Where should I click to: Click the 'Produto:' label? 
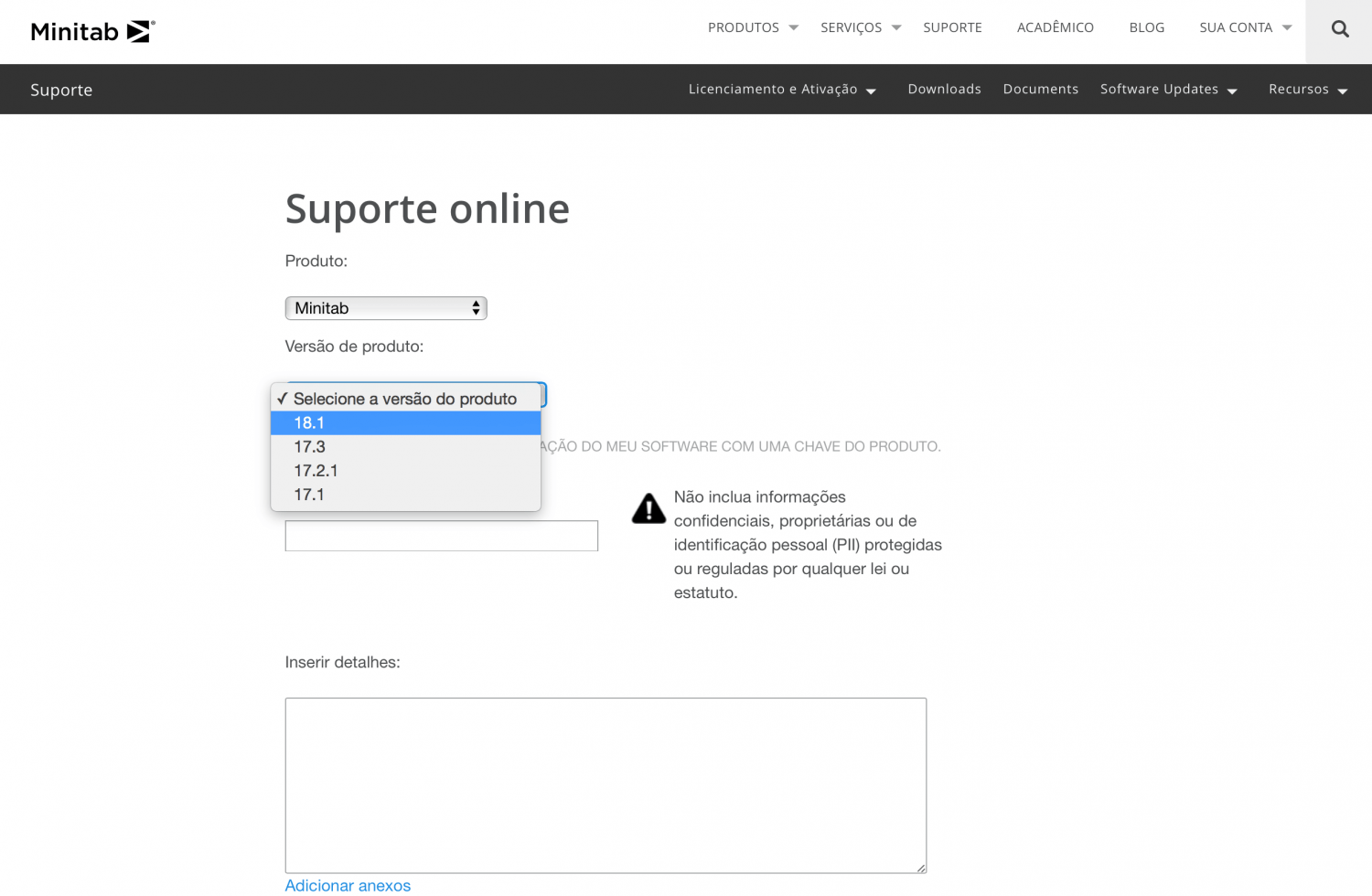(x=316, y=261)
